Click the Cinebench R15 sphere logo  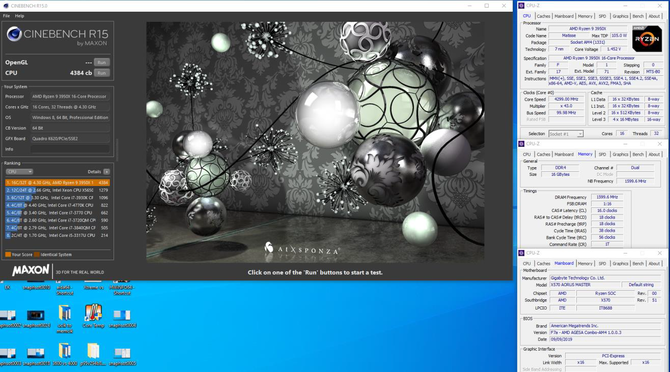(x=14, y=34)
